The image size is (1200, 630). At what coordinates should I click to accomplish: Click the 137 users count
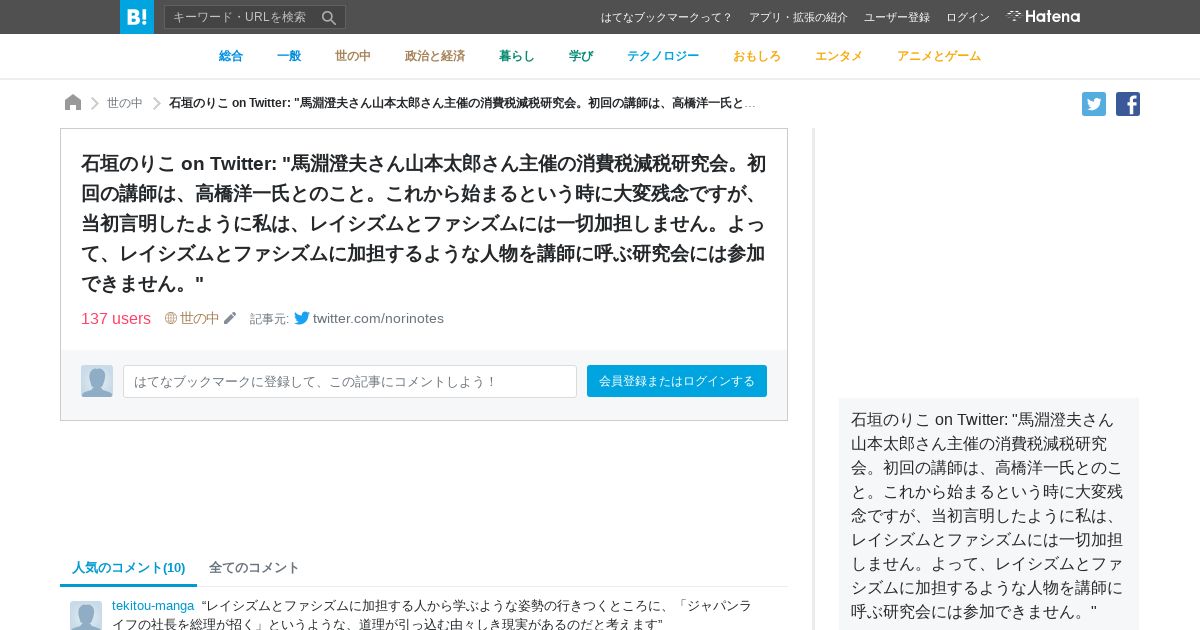pos(116,318)
